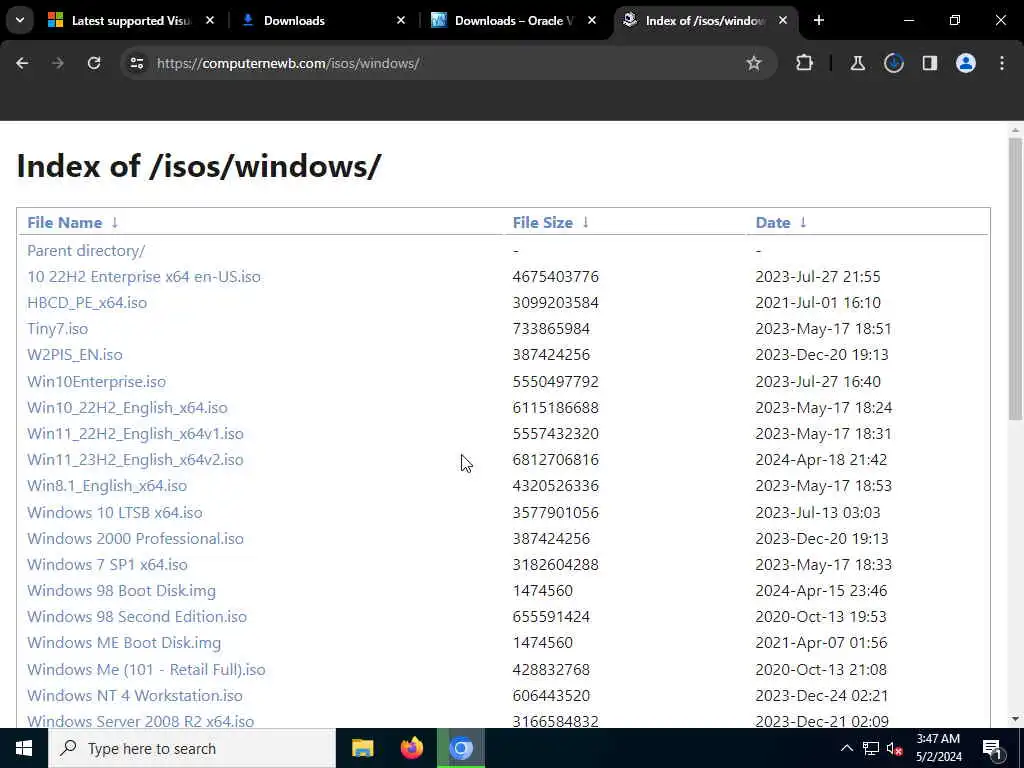The height and width of the screenshot is (768, 1024).
Task: Close the Downloads tab
Action: (401, 20)
